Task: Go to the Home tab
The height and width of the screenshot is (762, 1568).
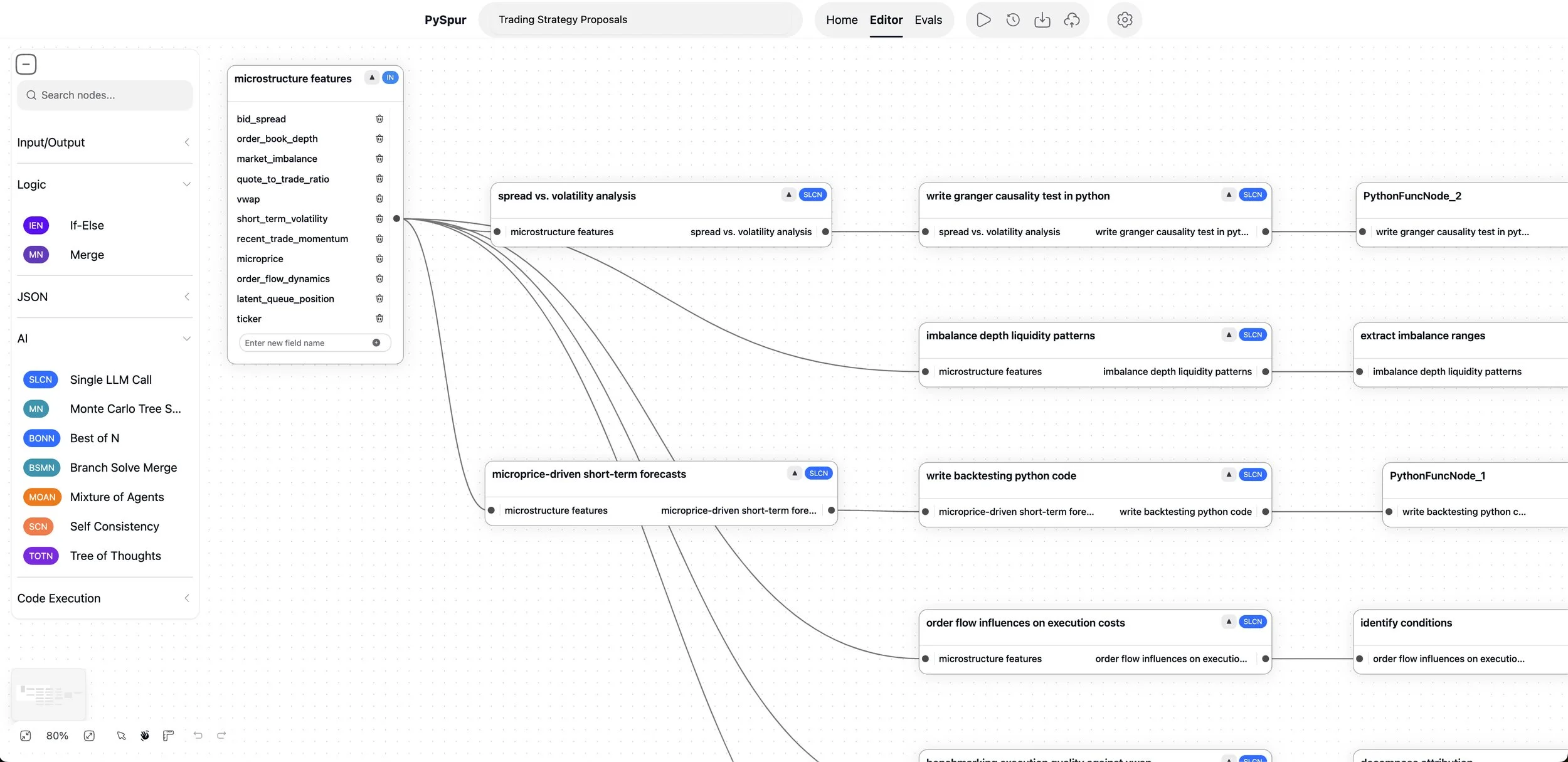Action: click(x=841, y=20)
